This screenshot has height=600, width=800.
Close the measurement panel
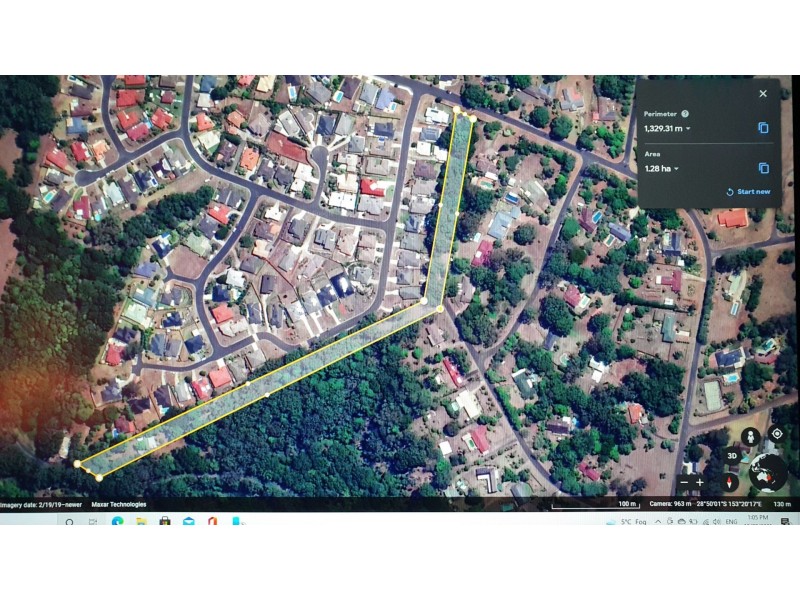pyautogui.click(x=763, y=93)
